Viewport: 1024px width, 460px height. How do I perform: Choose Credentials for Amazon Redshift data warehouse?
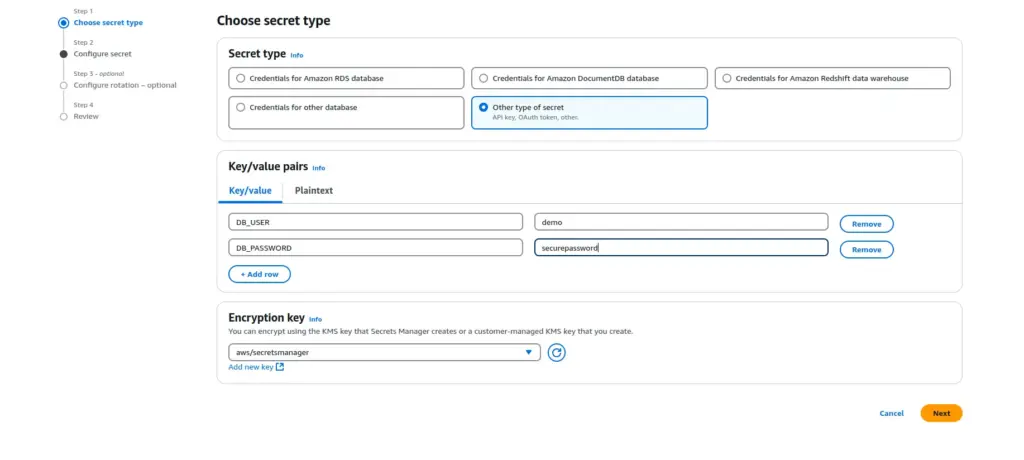tap(727, 78)
